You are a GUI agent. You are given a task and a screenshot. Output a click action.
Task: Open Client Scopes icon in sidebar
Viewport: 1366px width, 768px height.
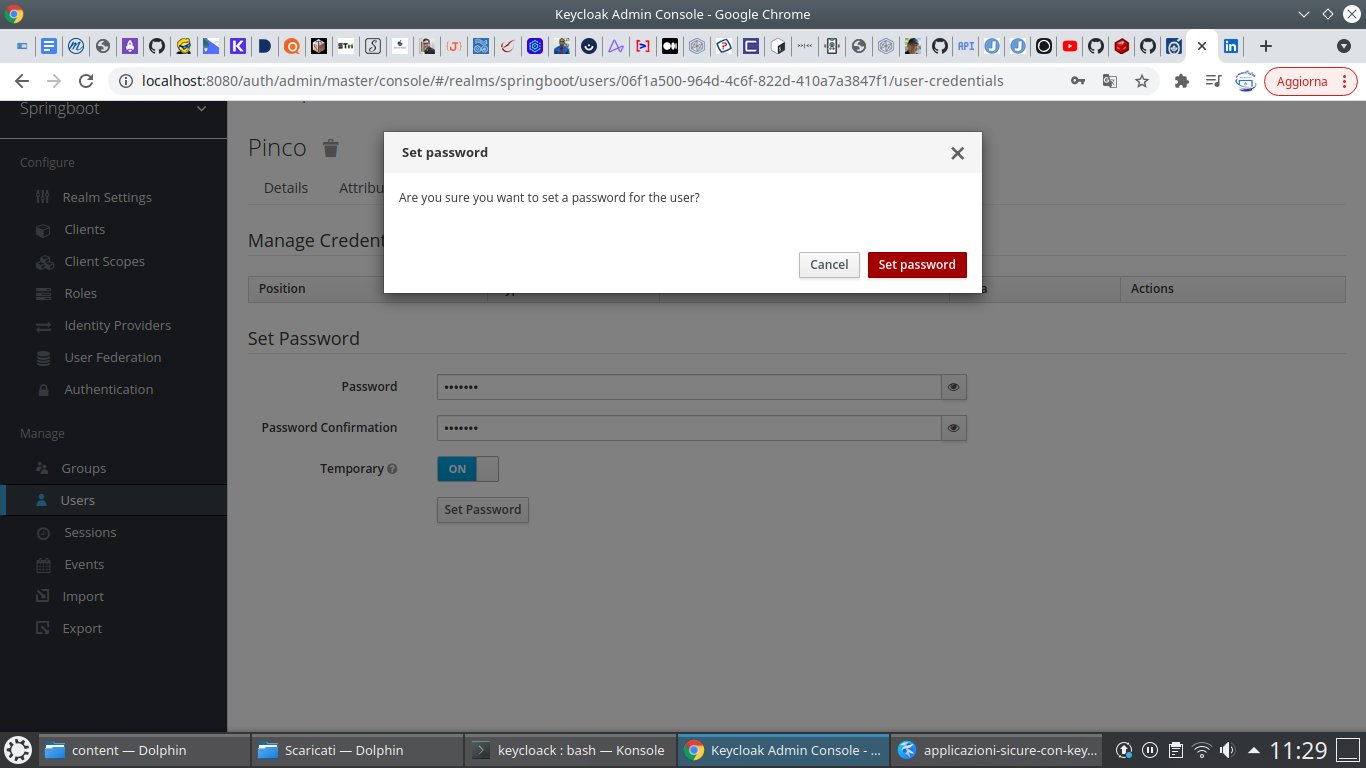pyautogui.click(x=45, y=262)
